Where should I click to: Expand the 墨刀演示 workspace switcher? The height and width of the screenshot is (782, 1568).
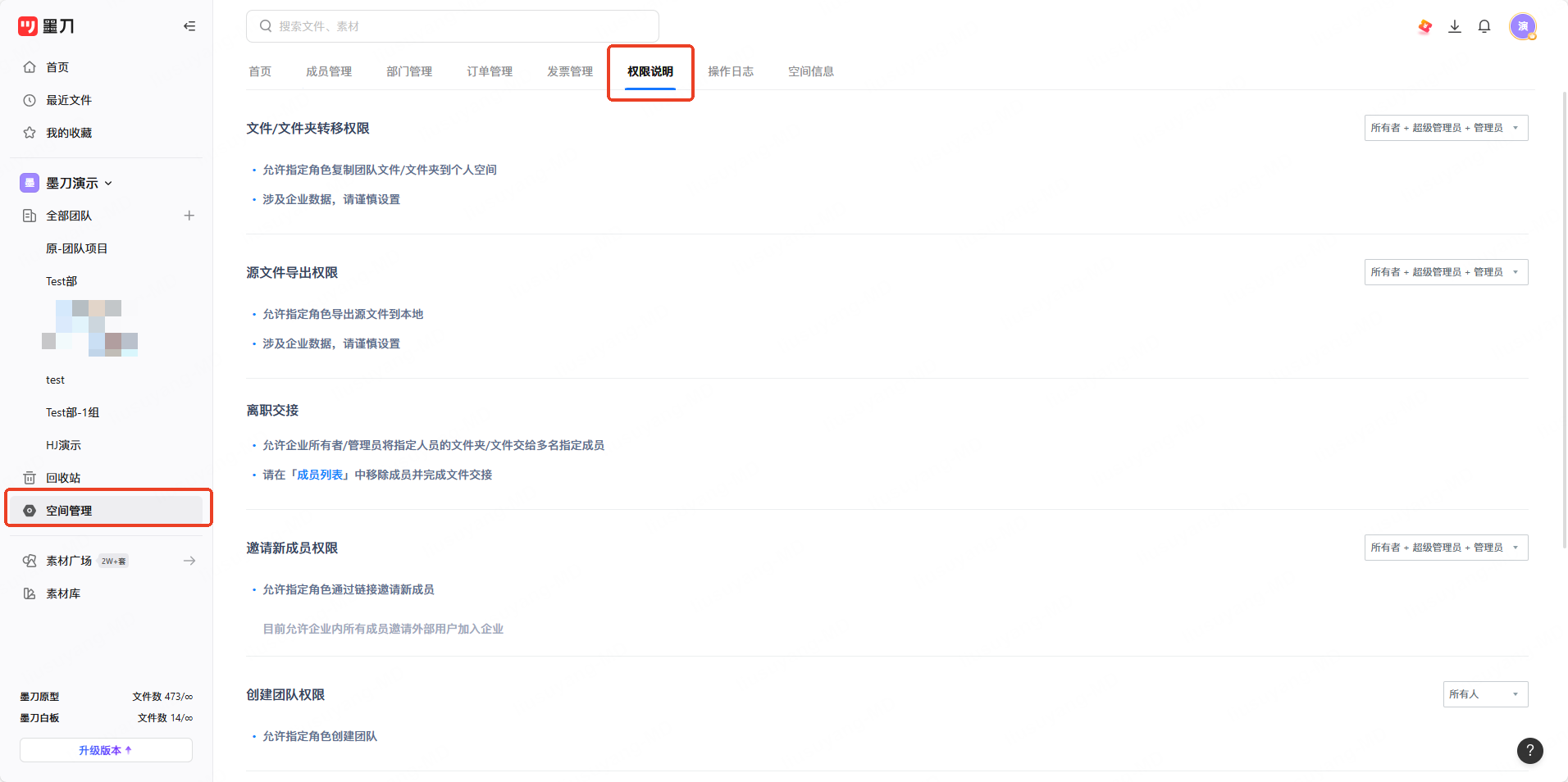[x=66, y=183]
